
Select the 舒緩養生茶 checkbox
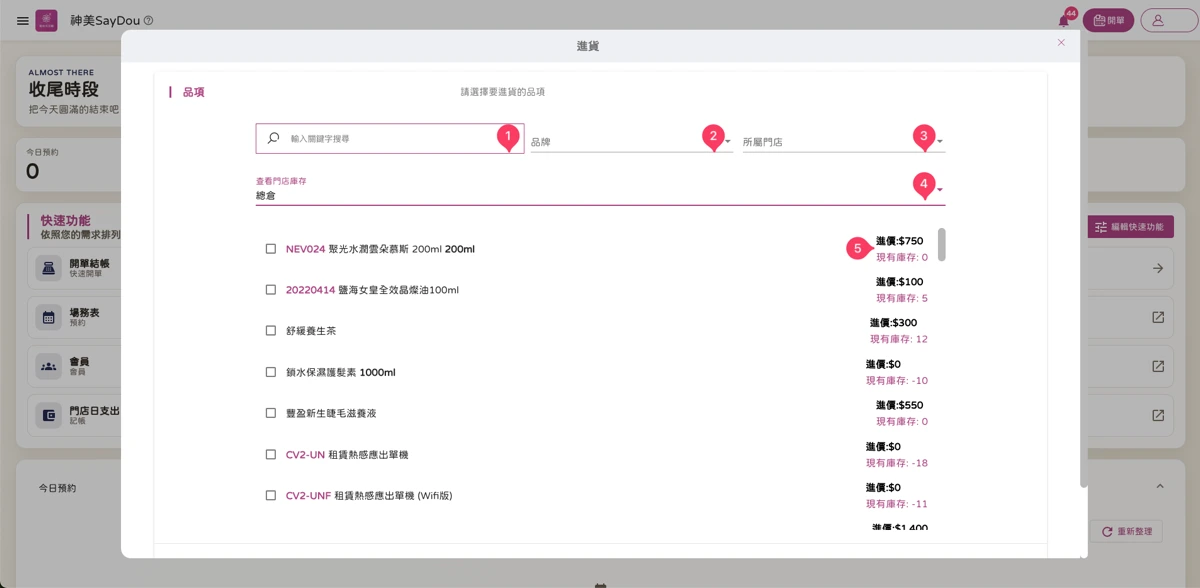[271, 331]
